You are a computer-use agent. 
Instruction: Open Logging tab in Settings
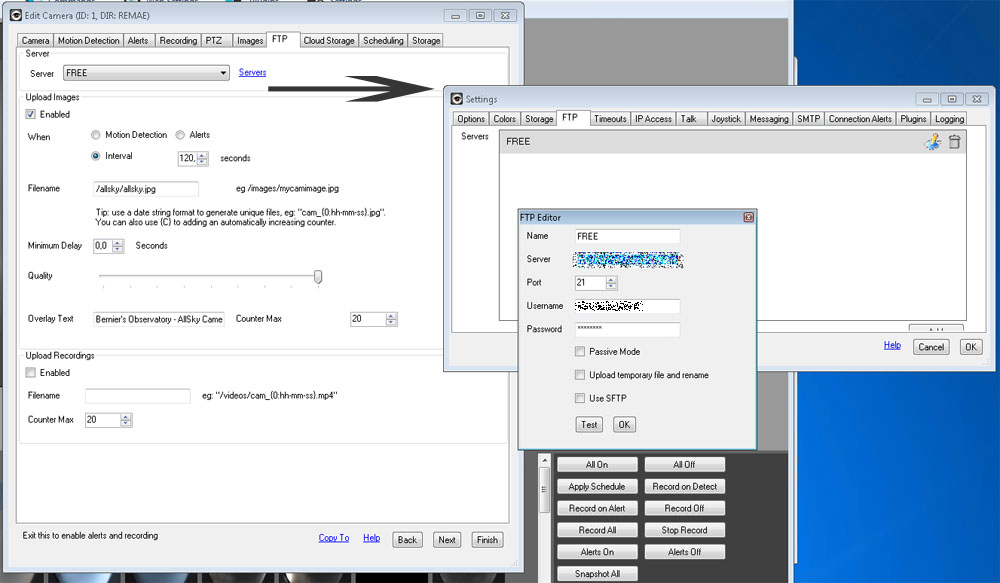(949, 119)
